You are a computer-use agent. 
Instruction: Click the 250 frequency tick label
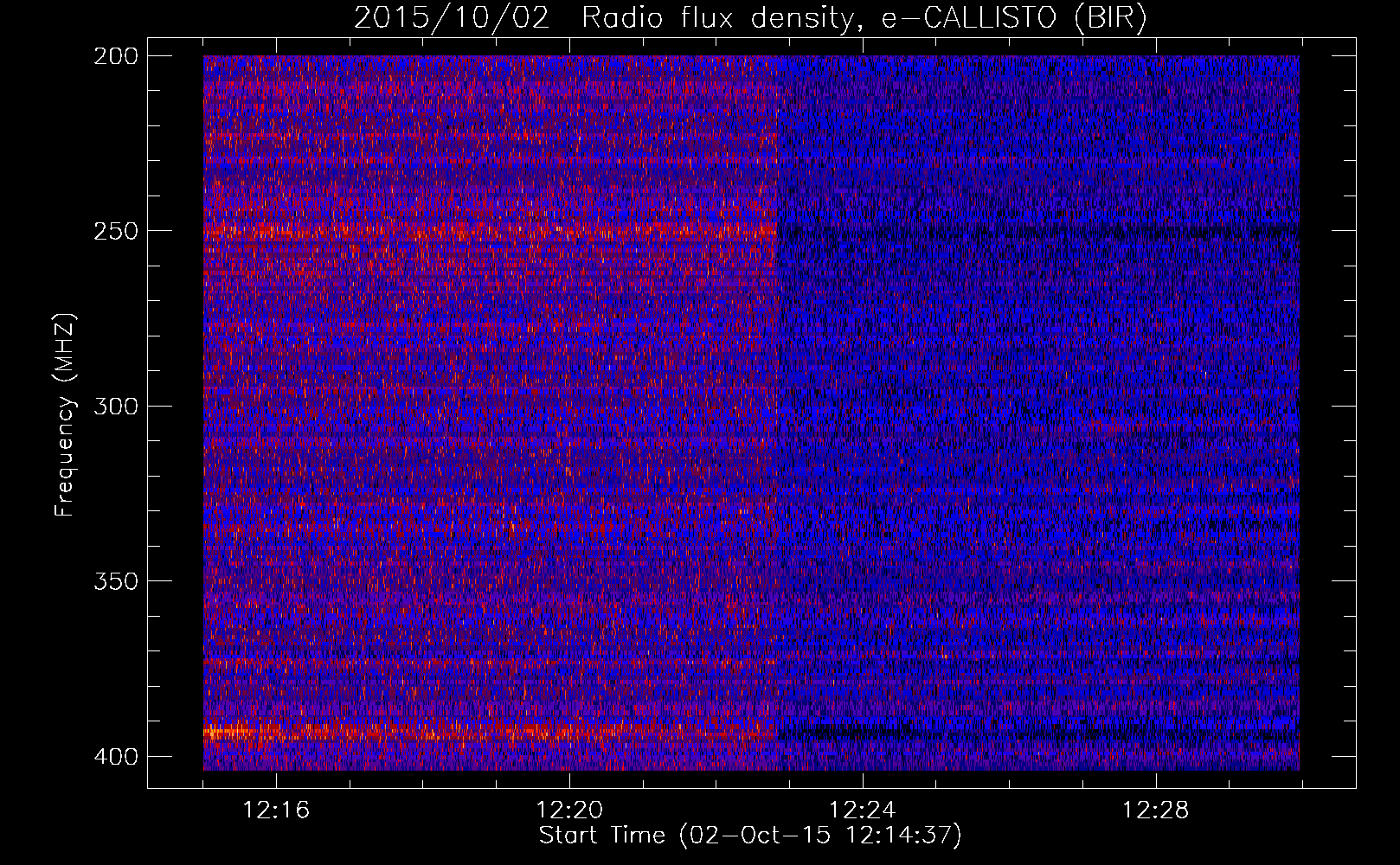[x=115, y=231]
